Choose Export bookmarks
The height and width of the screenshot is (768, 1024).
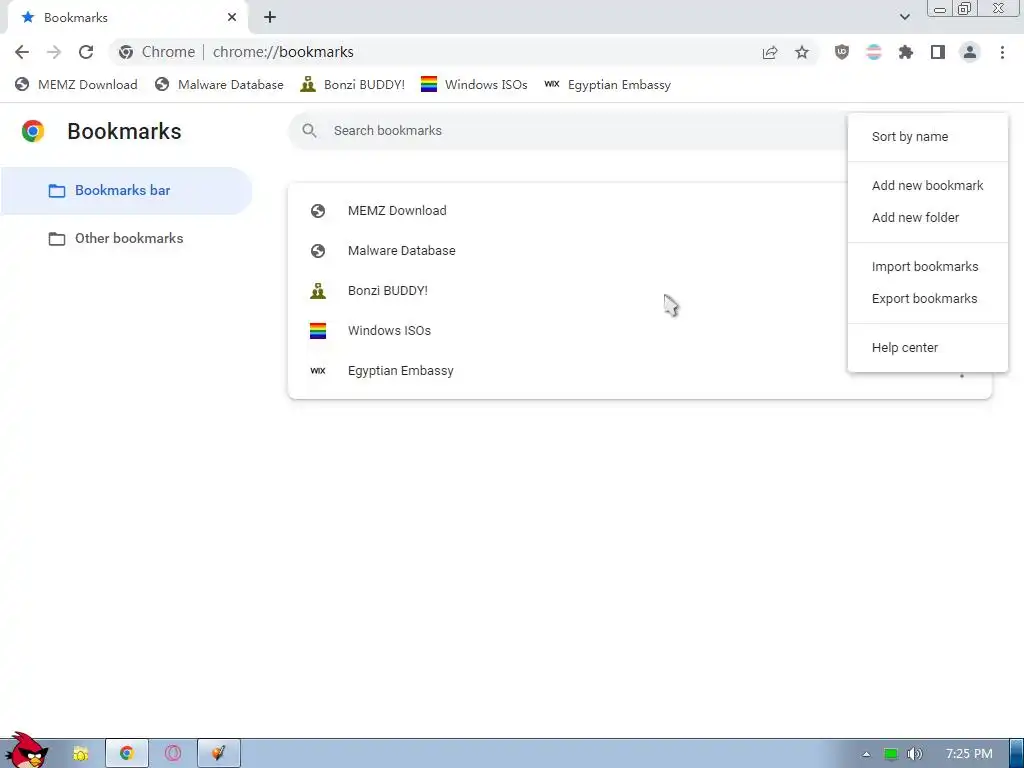pyautogui.click(x=927, y=298)
